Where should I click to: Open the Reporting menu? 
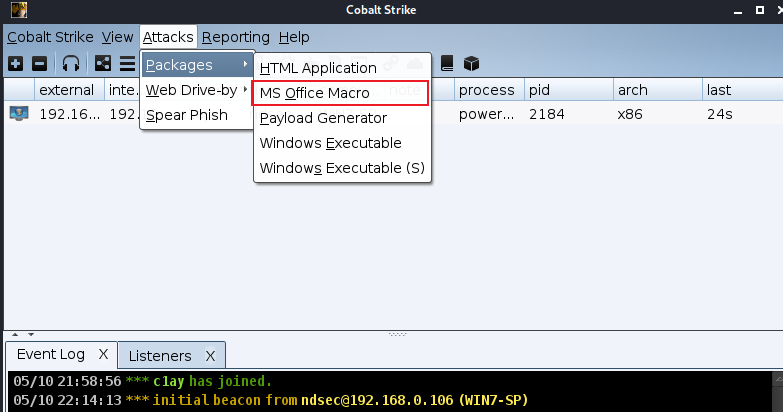236,37
